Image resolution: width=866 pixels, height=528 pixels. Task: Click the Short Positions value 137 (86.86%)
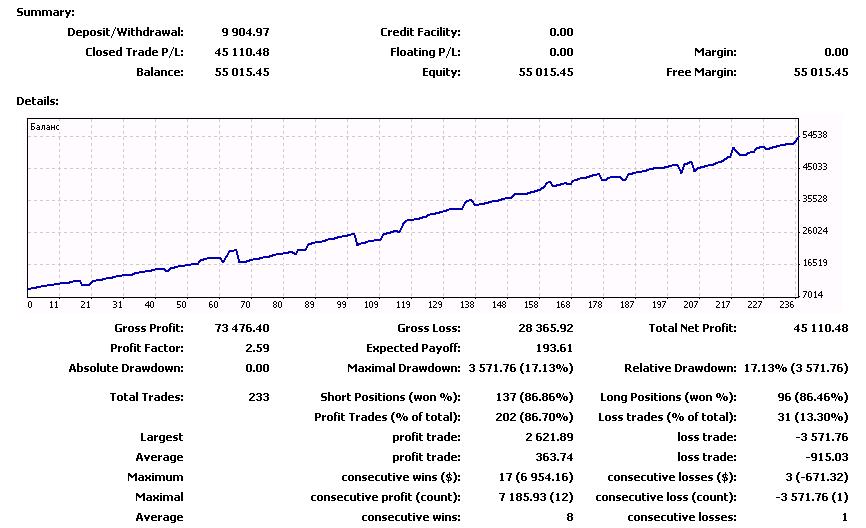[535, 397]
